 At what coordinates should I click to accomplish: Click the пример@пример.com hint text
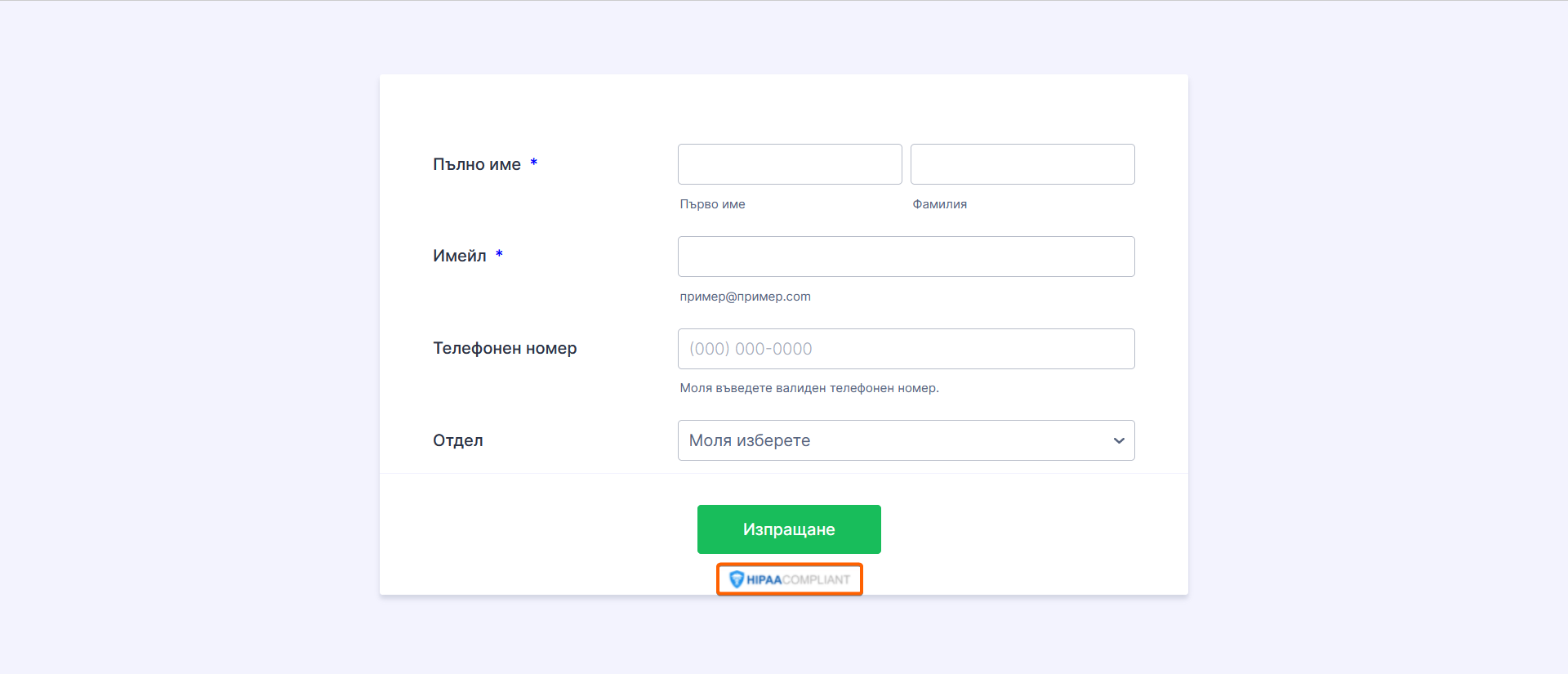point(745,297)
